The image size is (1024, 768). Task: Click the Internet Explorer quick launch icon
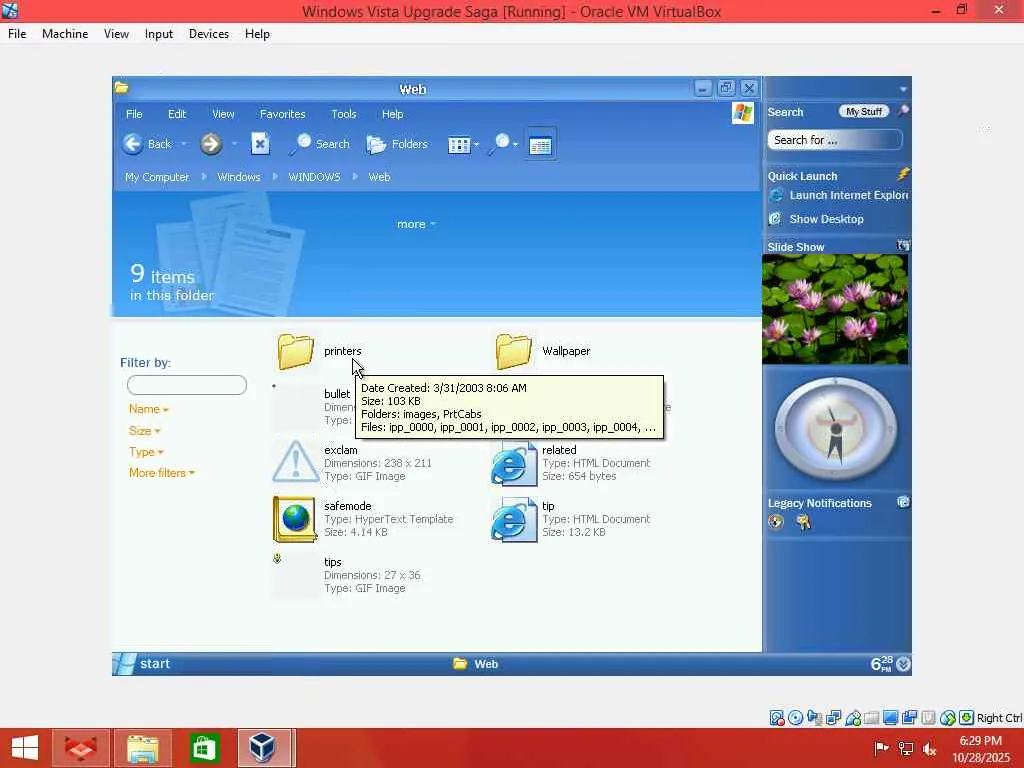pyautogui.click(x=776, y=195)
